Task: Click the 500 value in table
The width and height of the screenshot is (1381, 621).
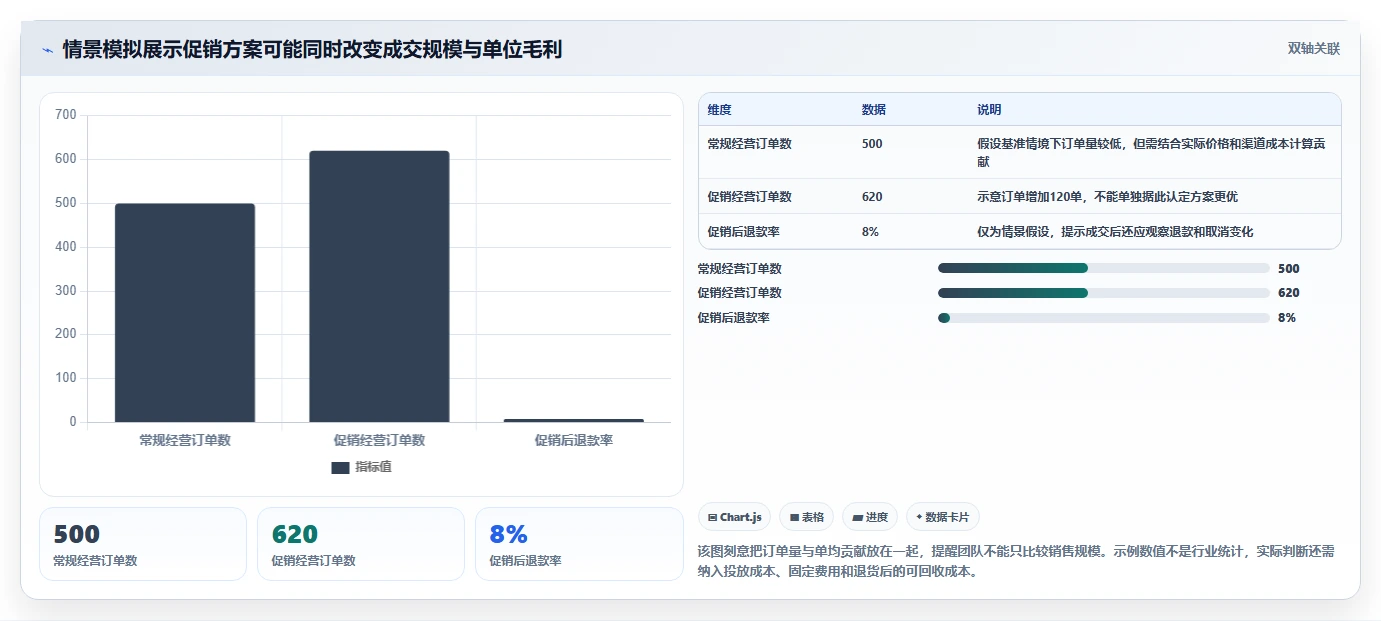Action: click(x=872, y=144)
